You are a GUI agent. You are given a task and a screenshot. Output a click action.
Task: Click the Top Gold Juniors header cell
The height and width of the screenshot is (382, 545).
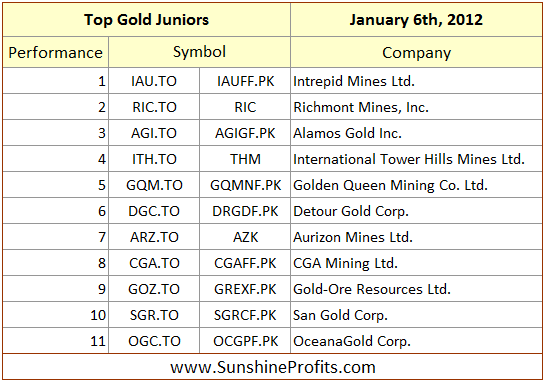(146, 20)
